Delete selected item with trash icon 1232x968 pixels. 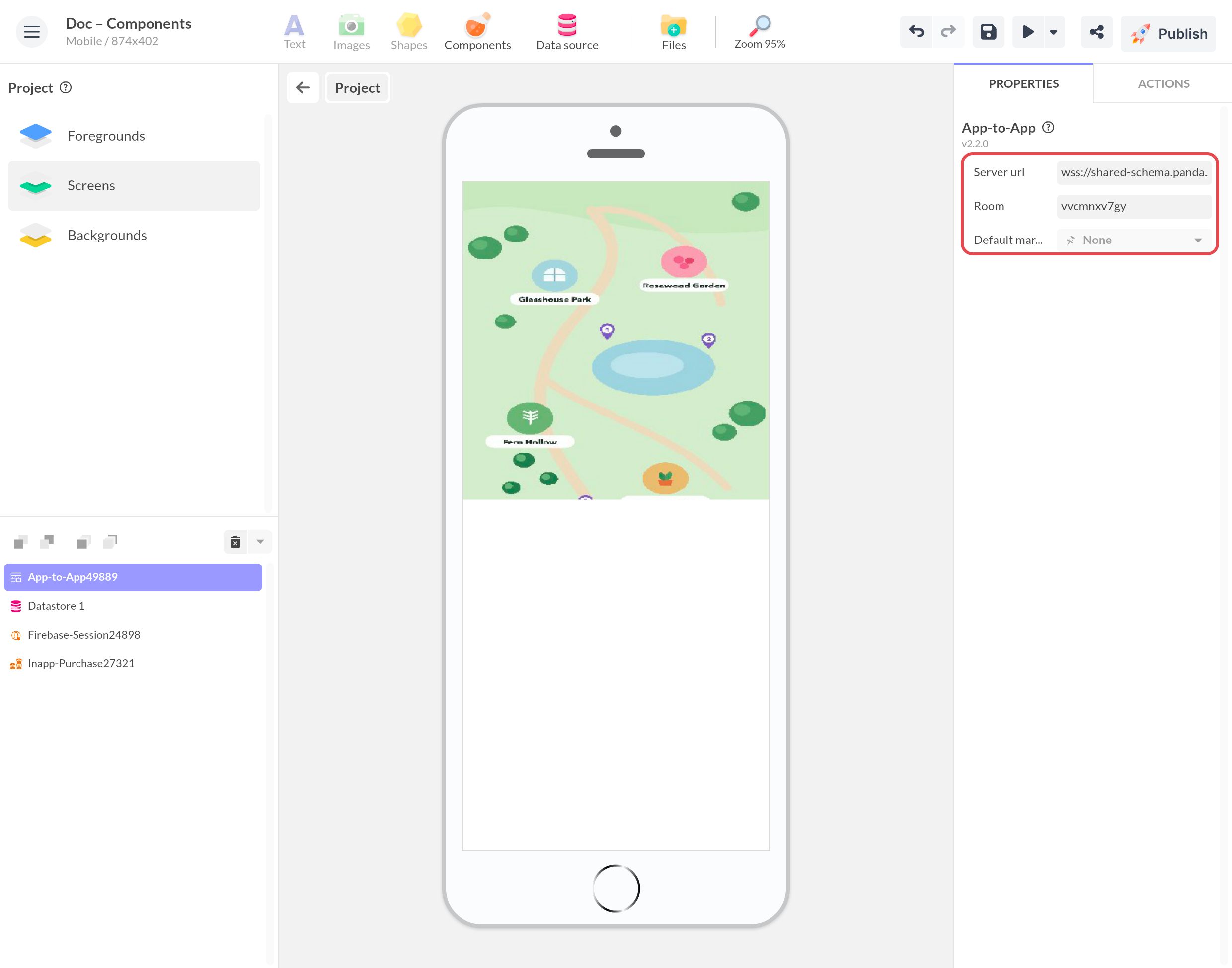click(235, 542)
